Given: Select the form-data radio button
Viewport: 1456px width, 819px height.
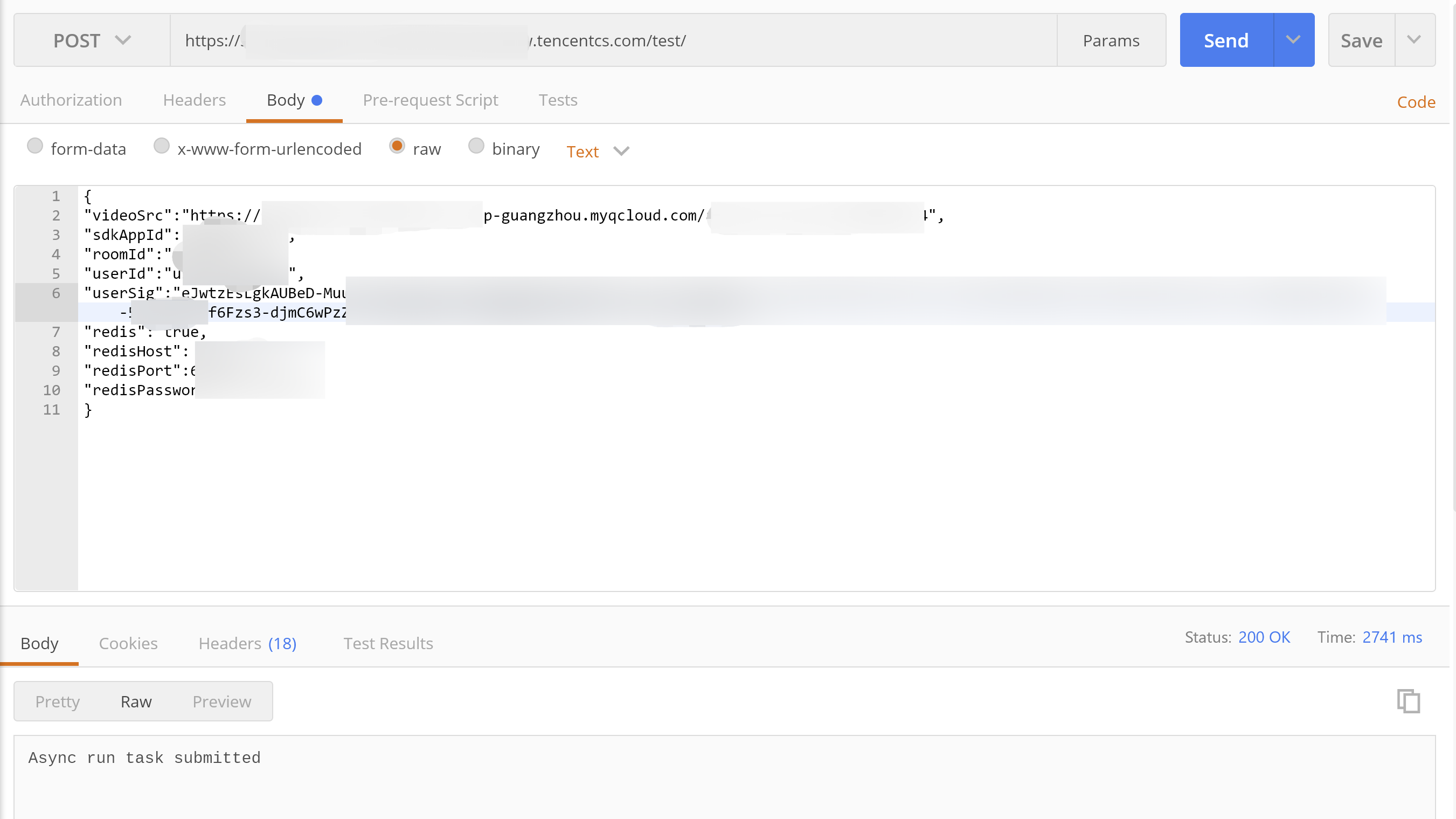Looking at the screenshot, I should [35, 146].
